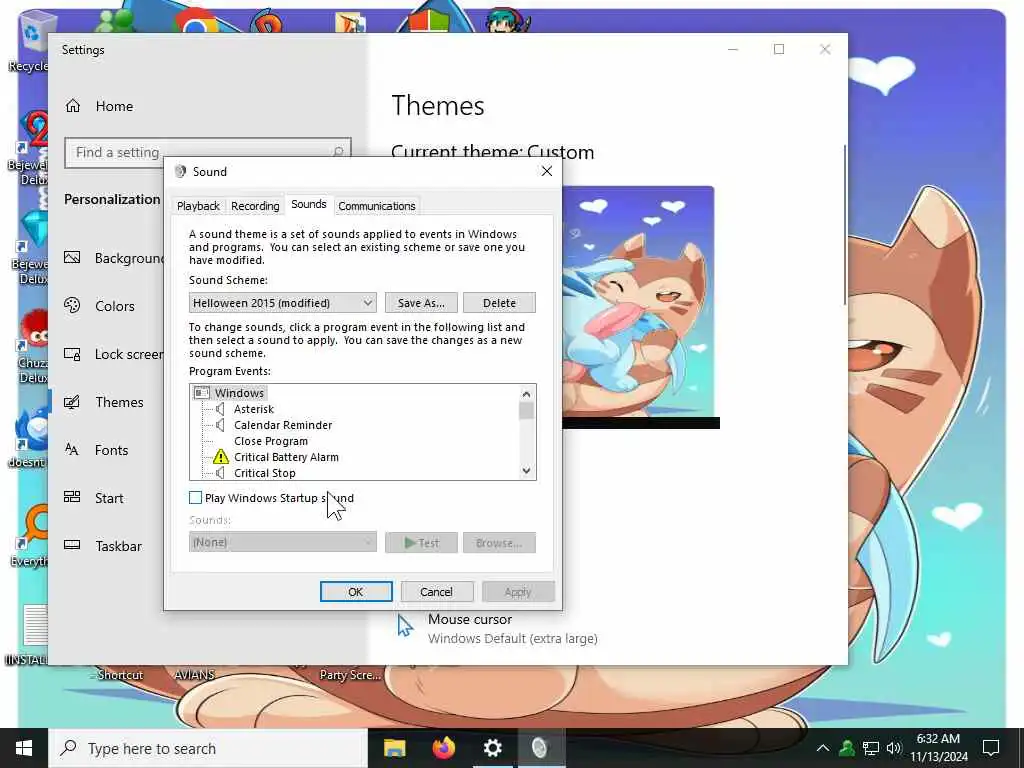Click the Settings gear taskbar icon

pos(492,748)
